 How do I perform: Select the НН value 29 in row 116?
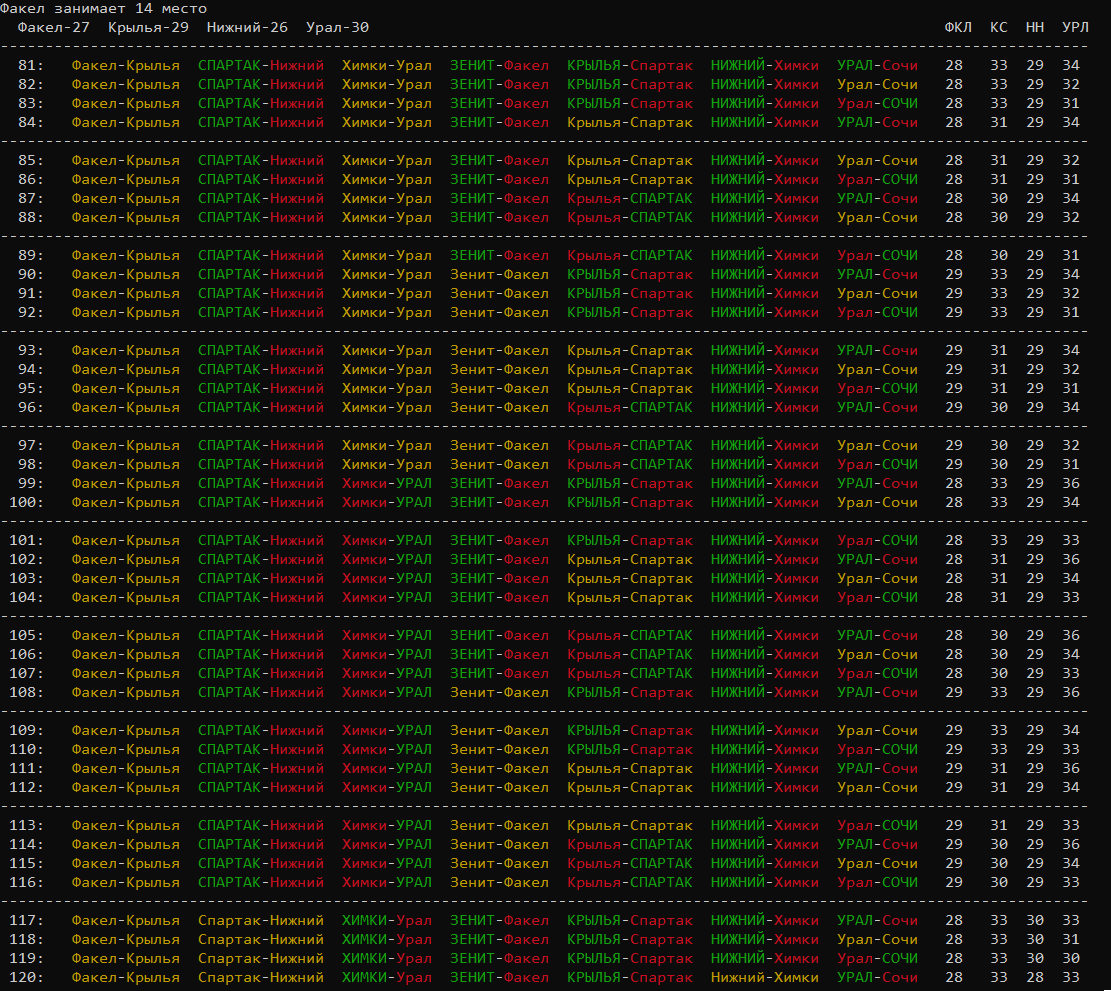1035,883
